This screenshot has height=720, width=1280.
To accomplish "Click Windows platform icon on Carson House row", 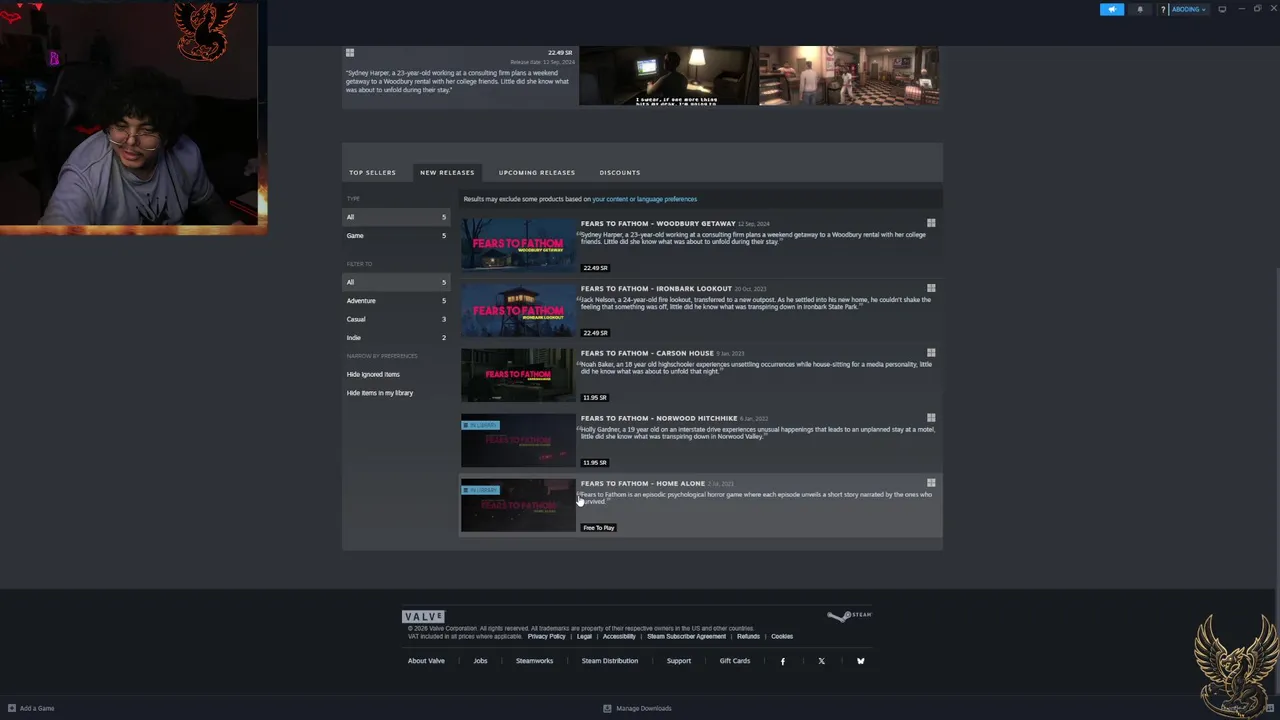I will [x=931, y=353].
